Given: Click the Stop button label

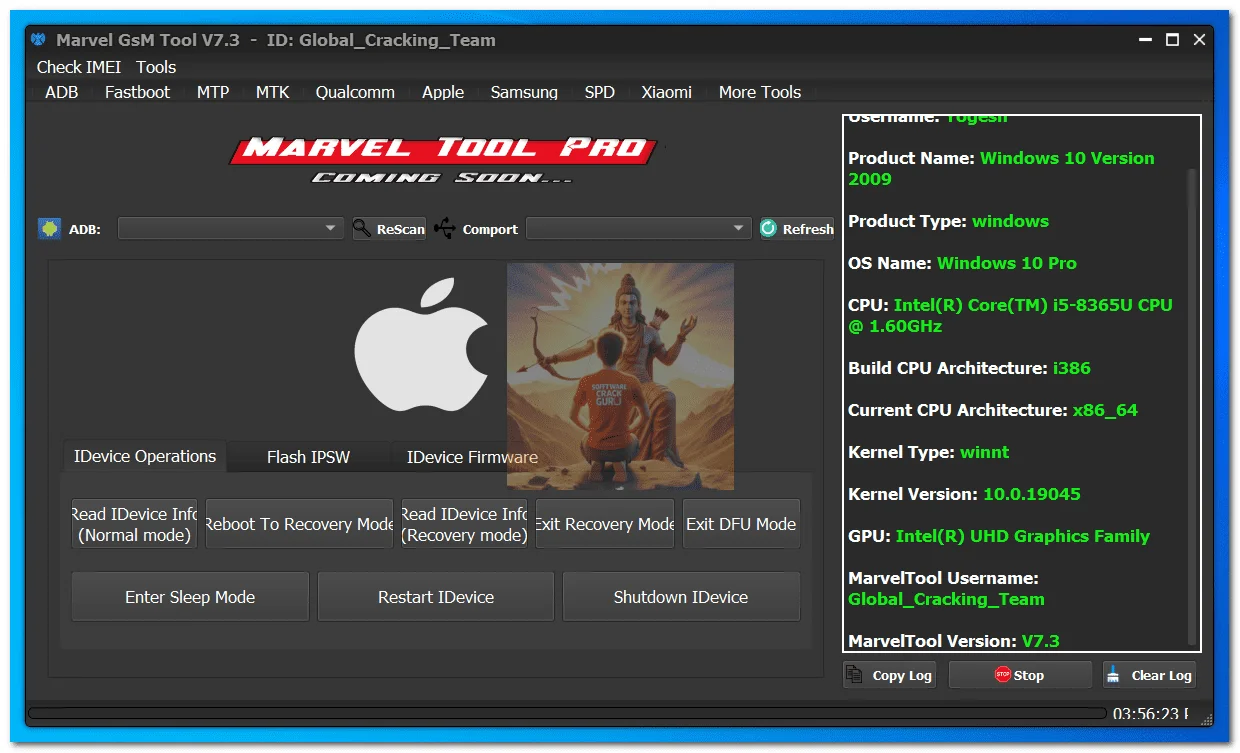Looking at the screenshot, I should tap(1029, 675).
